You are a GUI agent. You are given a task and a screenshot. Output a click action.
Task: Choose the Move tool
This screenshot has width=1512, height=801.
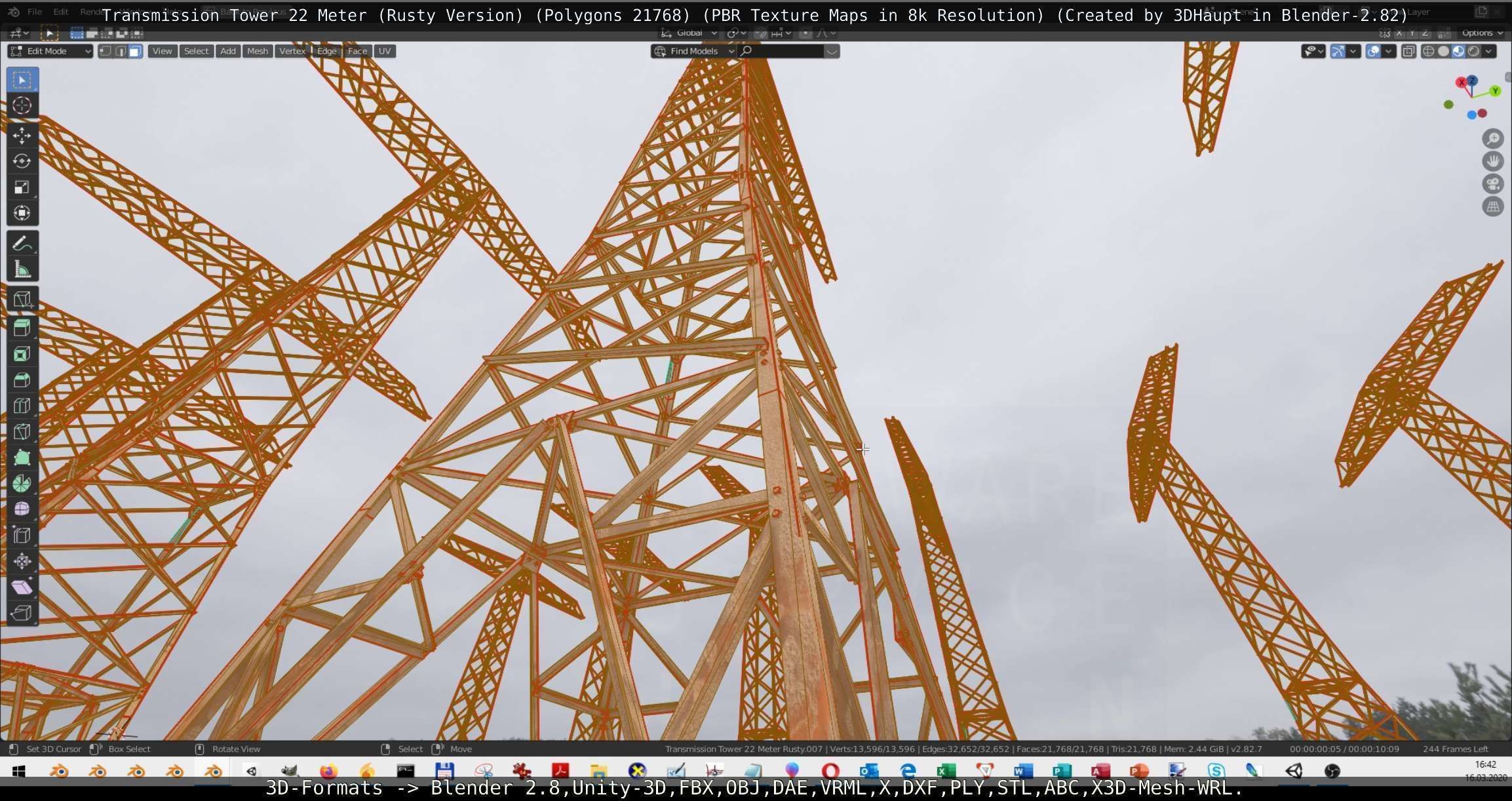click(x=22, y=136)
